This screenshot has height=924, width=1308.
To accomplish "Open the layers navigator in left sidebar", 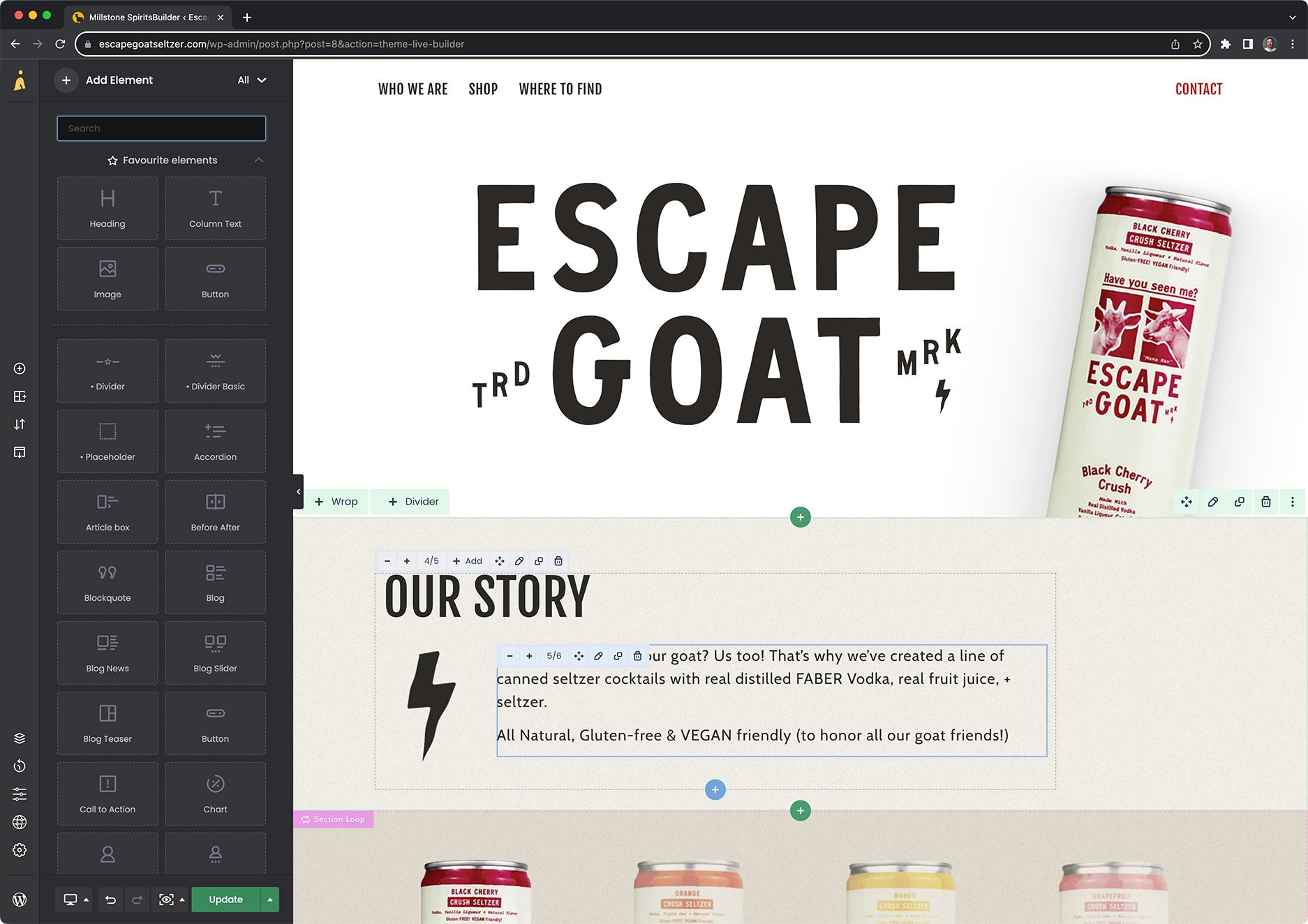I will (x=20, y=738).
